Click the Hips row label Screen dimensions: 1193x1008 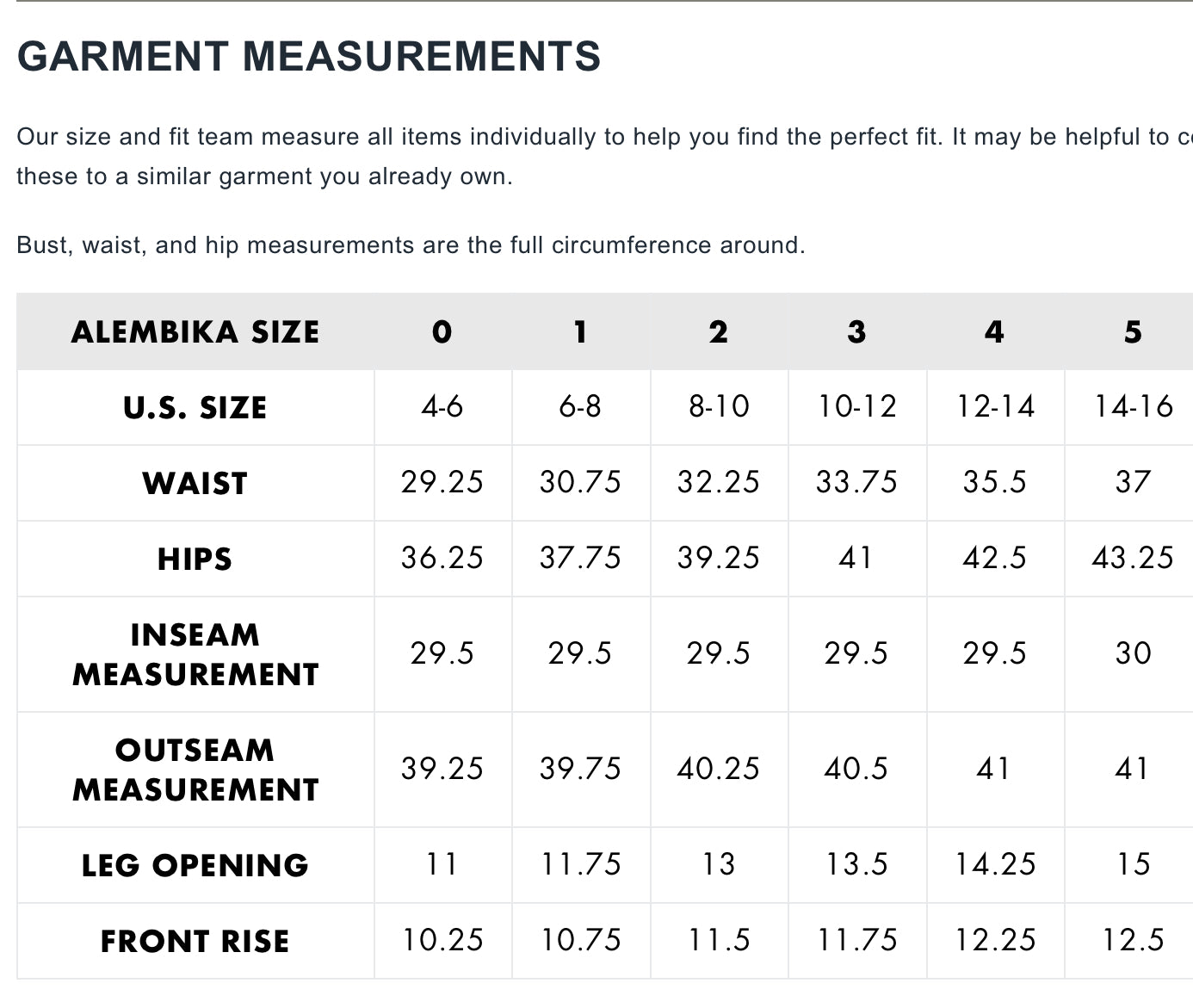tap(195, 559)
